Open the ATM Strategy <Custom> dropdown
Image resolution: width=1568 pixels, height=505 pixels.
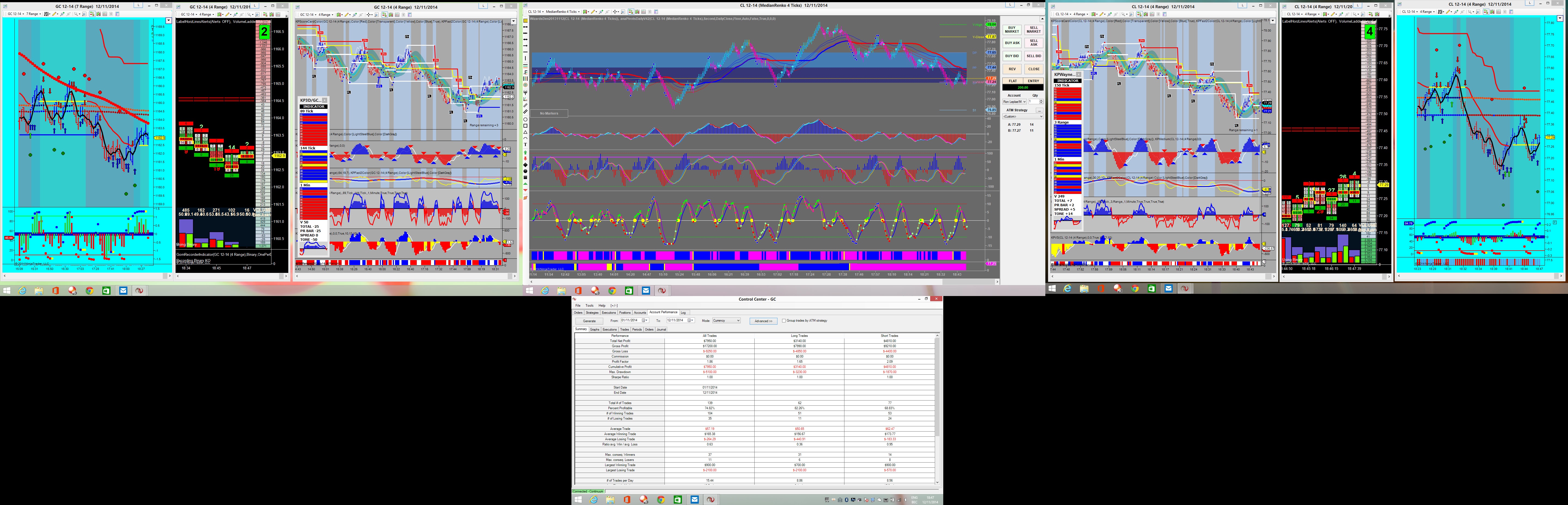pos(1023,116)
